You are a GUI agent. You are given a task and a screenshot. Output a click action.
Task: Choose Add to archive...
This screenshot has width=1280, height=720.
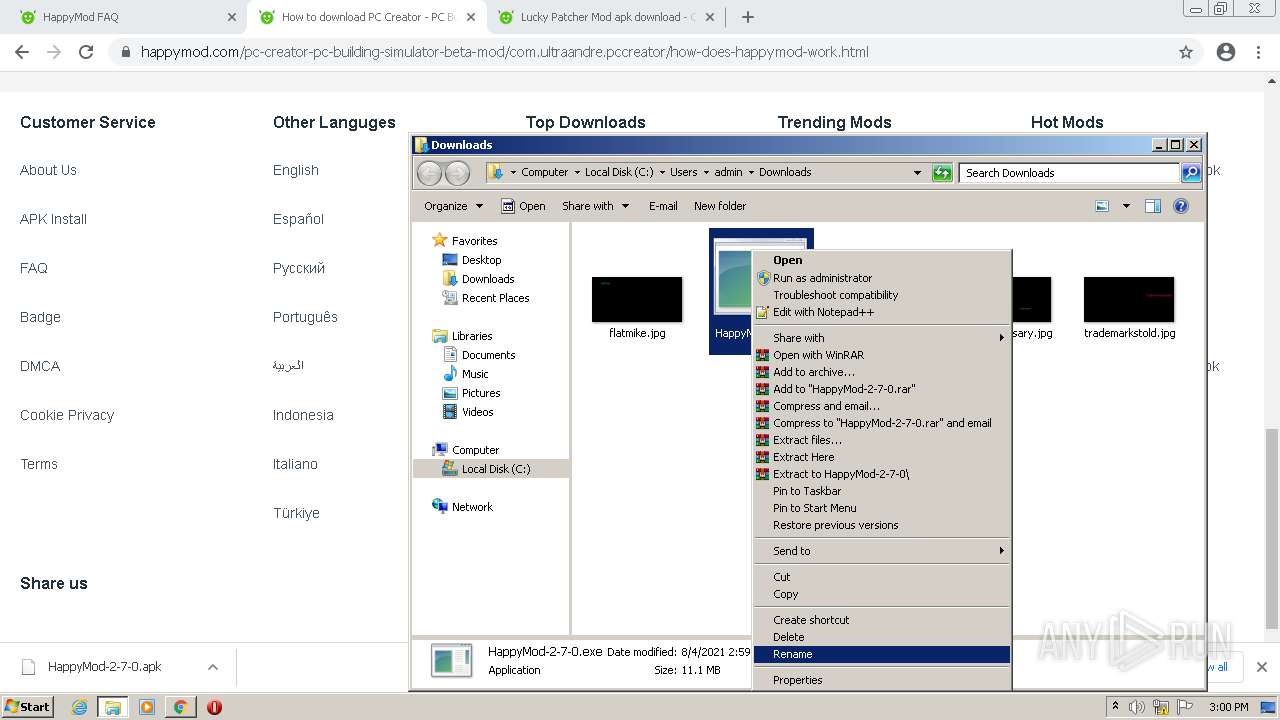click(x=881, y=372)
